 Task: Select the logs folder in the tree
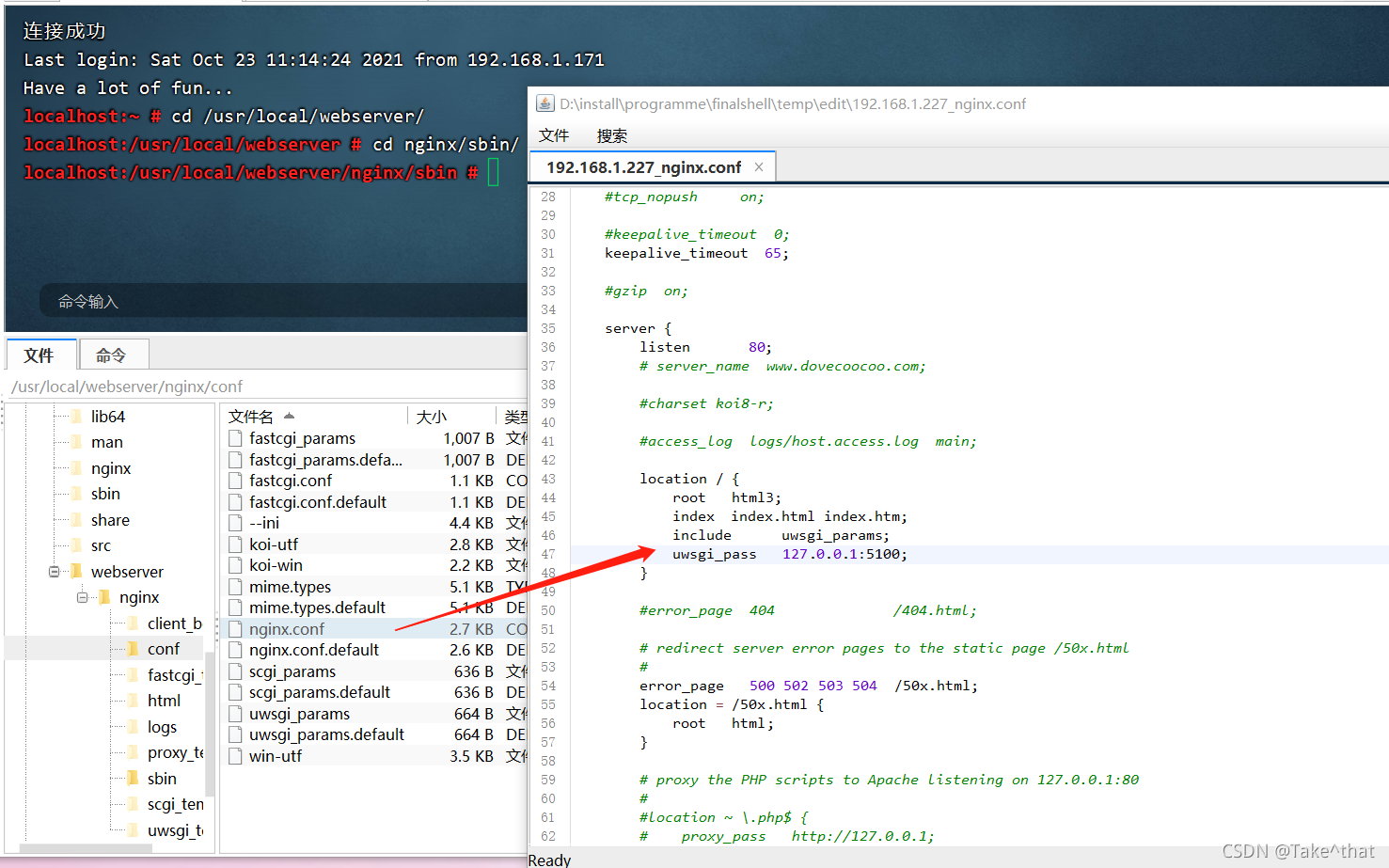pyautogui.click(x=162, y=727)
